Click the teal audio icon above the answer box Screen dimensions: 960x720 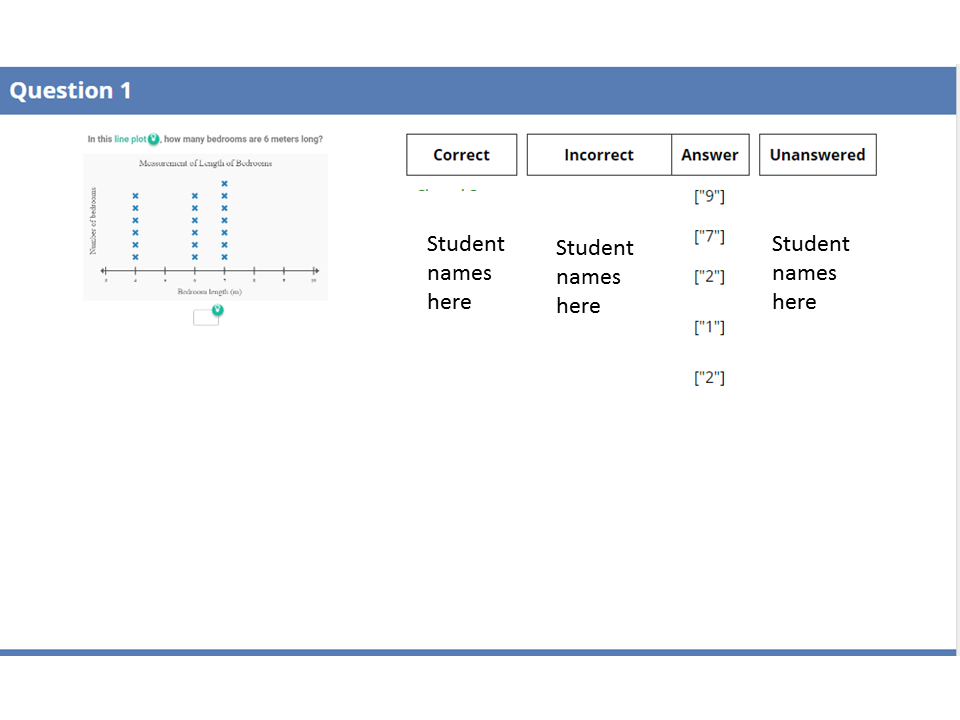click(x=217, y=310)
